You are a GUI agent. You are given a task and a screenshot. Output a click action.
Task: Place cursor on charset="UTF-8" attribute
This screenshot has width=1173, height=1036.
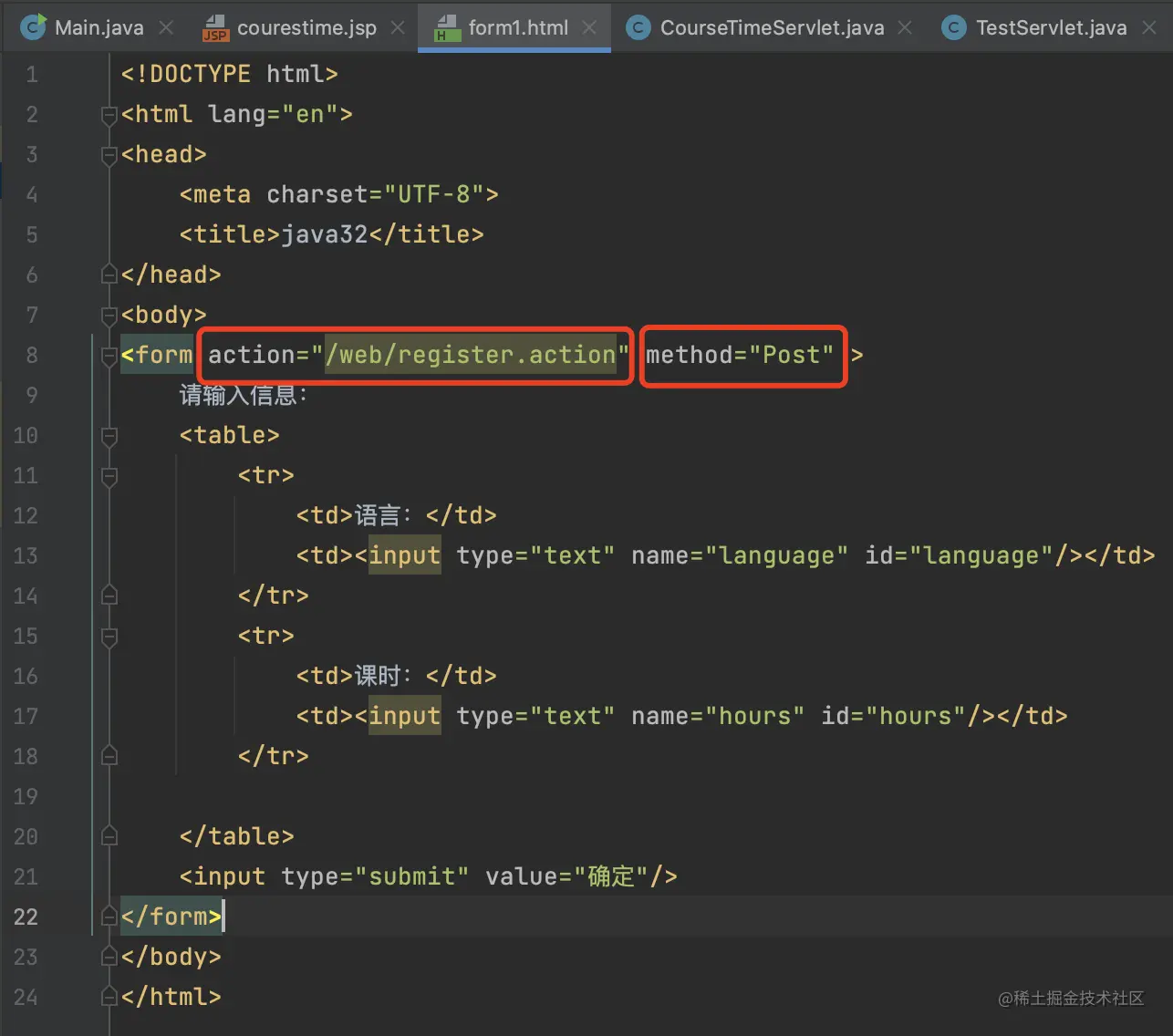pyautogui.click(x=375, y=194)
